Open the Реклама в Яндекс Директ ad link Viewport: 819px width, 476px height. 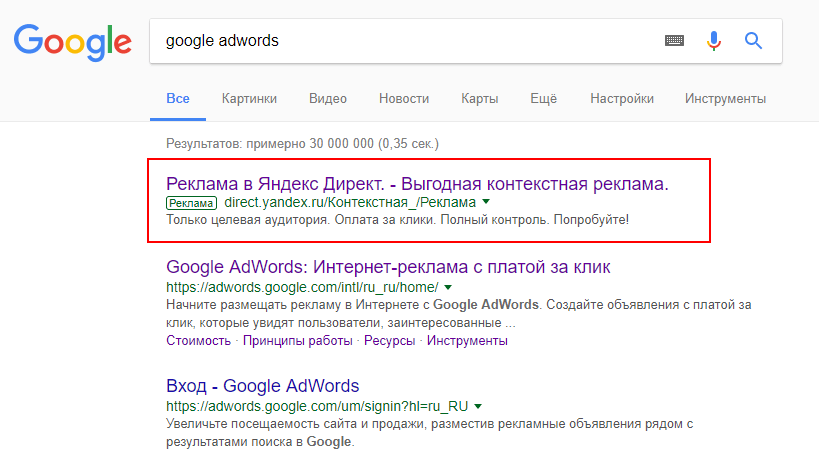point(417,184)
